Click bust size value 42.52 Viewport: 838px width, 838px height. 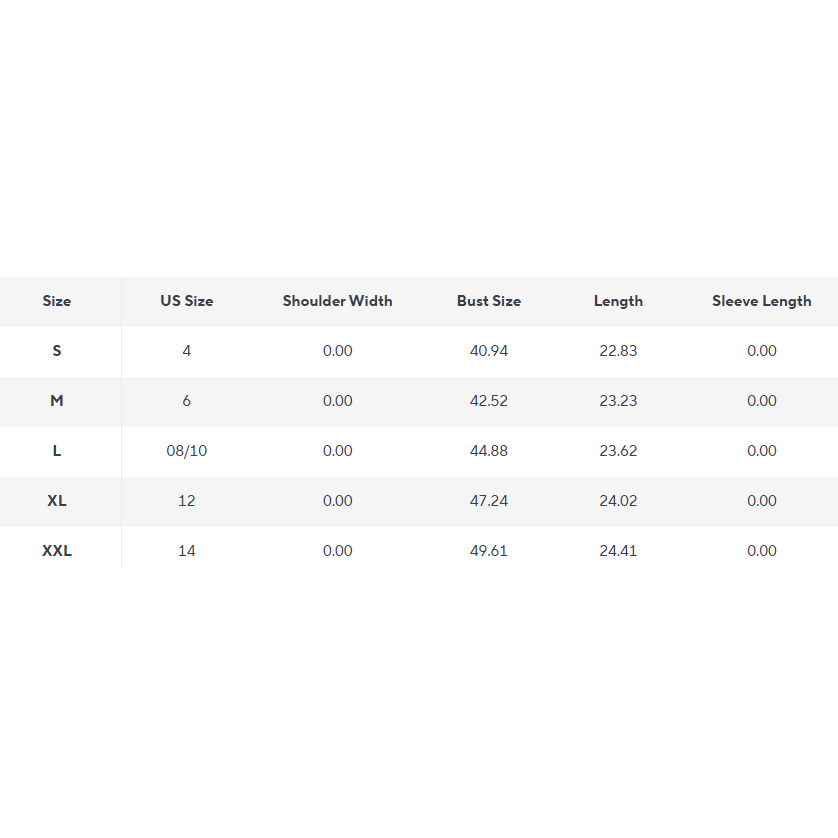(x=489, y=401)
